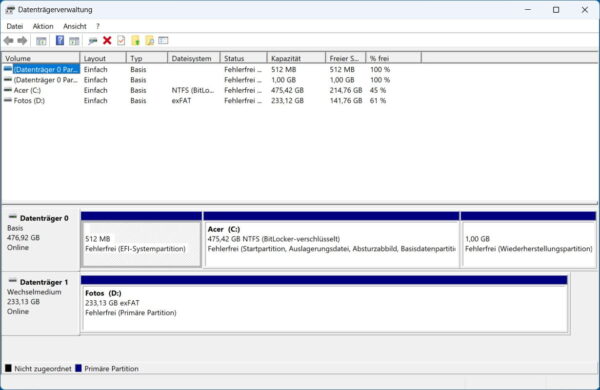Sort by the % frei column header
The width and height of the screenshot is (600, 390).
(x=394, y=58)
